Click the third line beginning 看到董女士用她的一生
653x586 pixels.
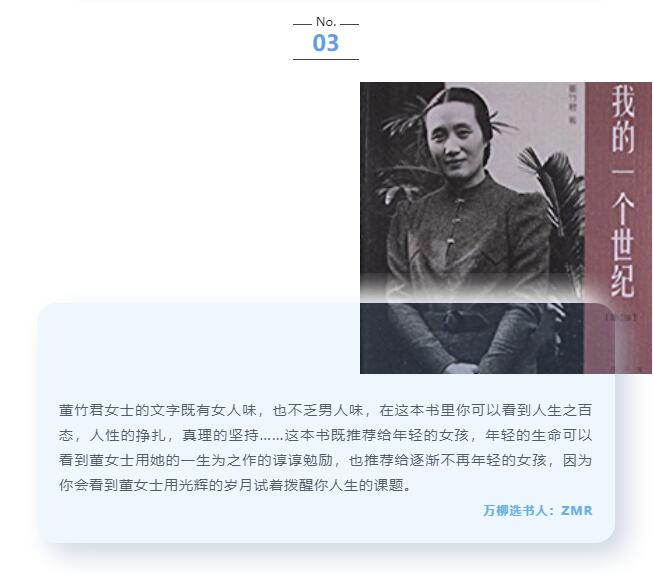tap(325, 460)
